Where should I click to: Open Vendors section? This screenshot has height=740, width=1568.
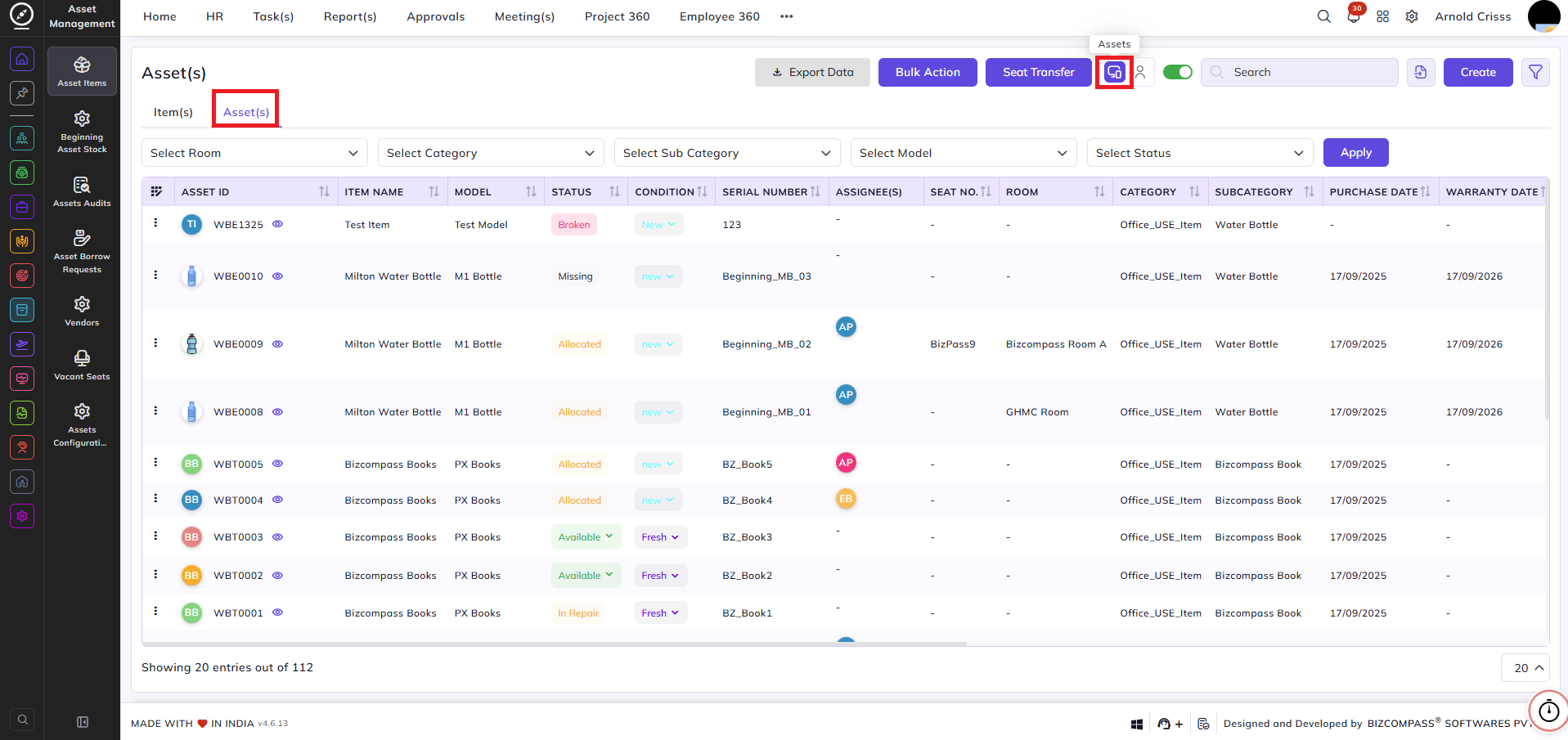[x=82, y=311]
